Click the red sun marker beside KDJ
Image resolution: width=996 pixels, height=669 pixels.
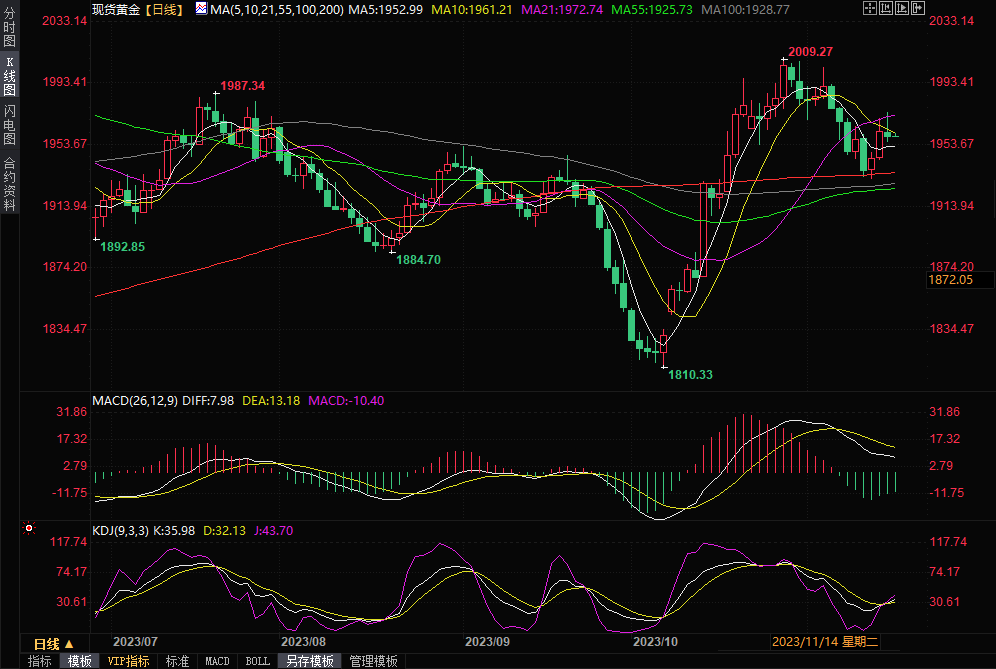pyautogui.click(x=28, y=527)
